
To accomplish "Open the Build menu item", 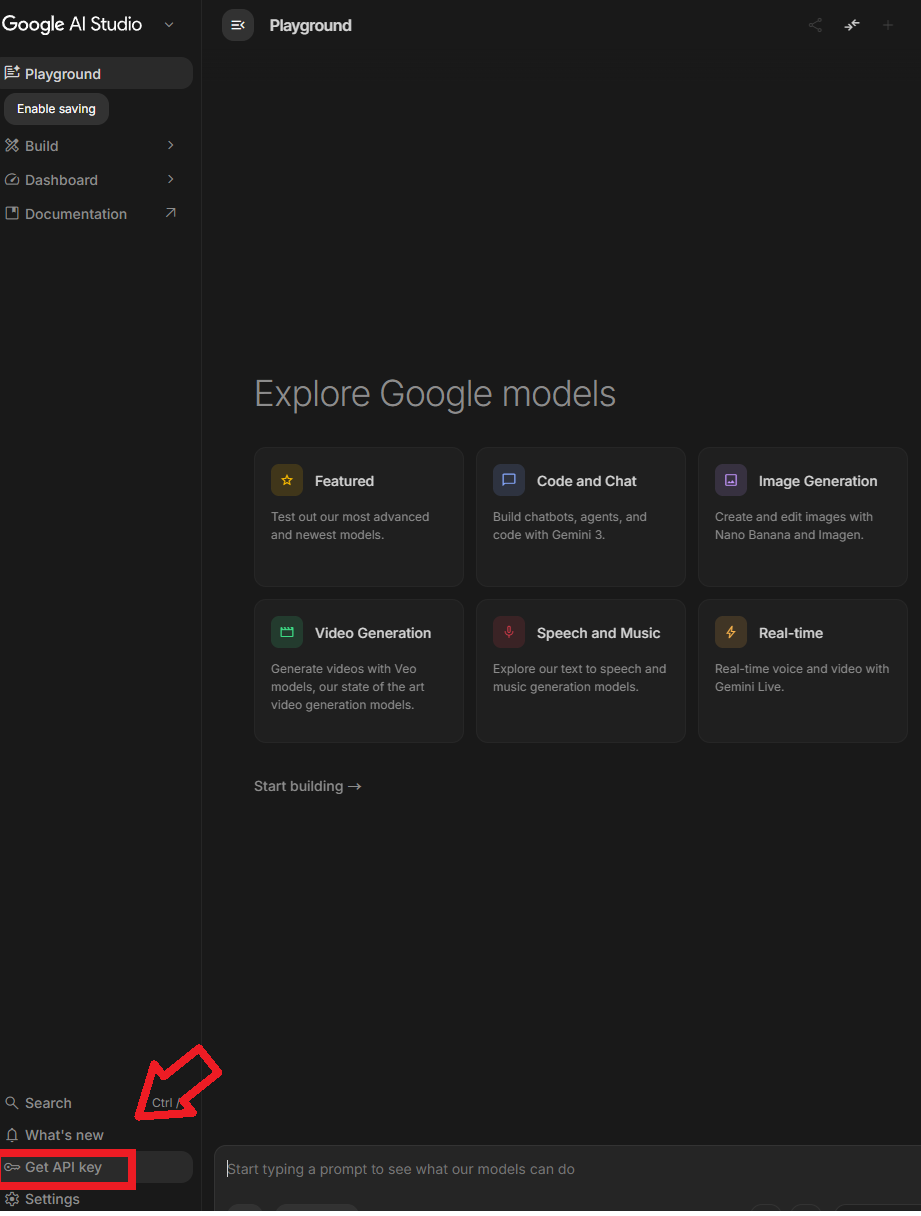I will click(96, 145).
